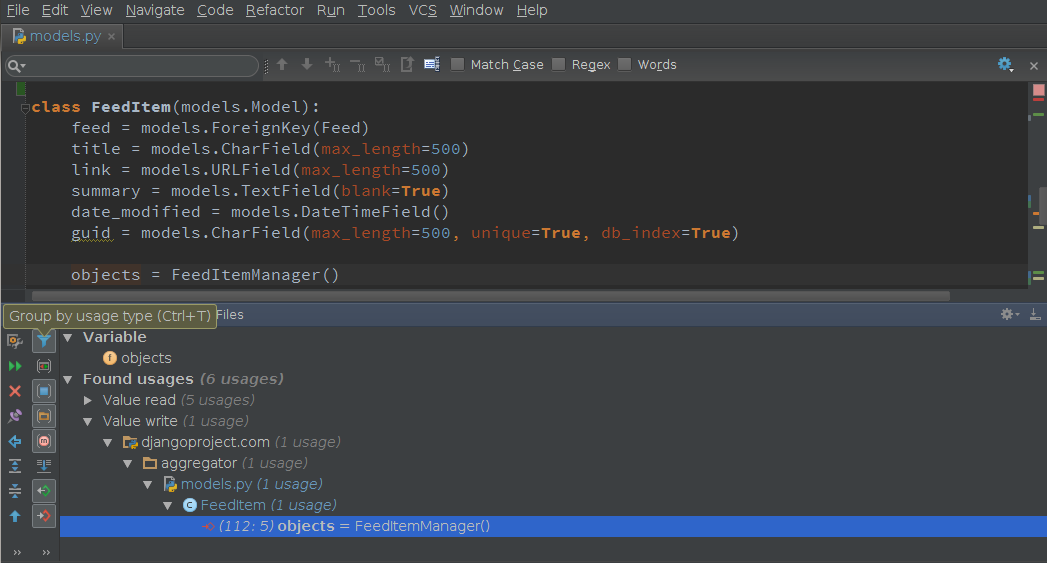The height and width of the screenshot is (563, 1047).
Task: Open the Tools menu
Action: pos(376,10)
